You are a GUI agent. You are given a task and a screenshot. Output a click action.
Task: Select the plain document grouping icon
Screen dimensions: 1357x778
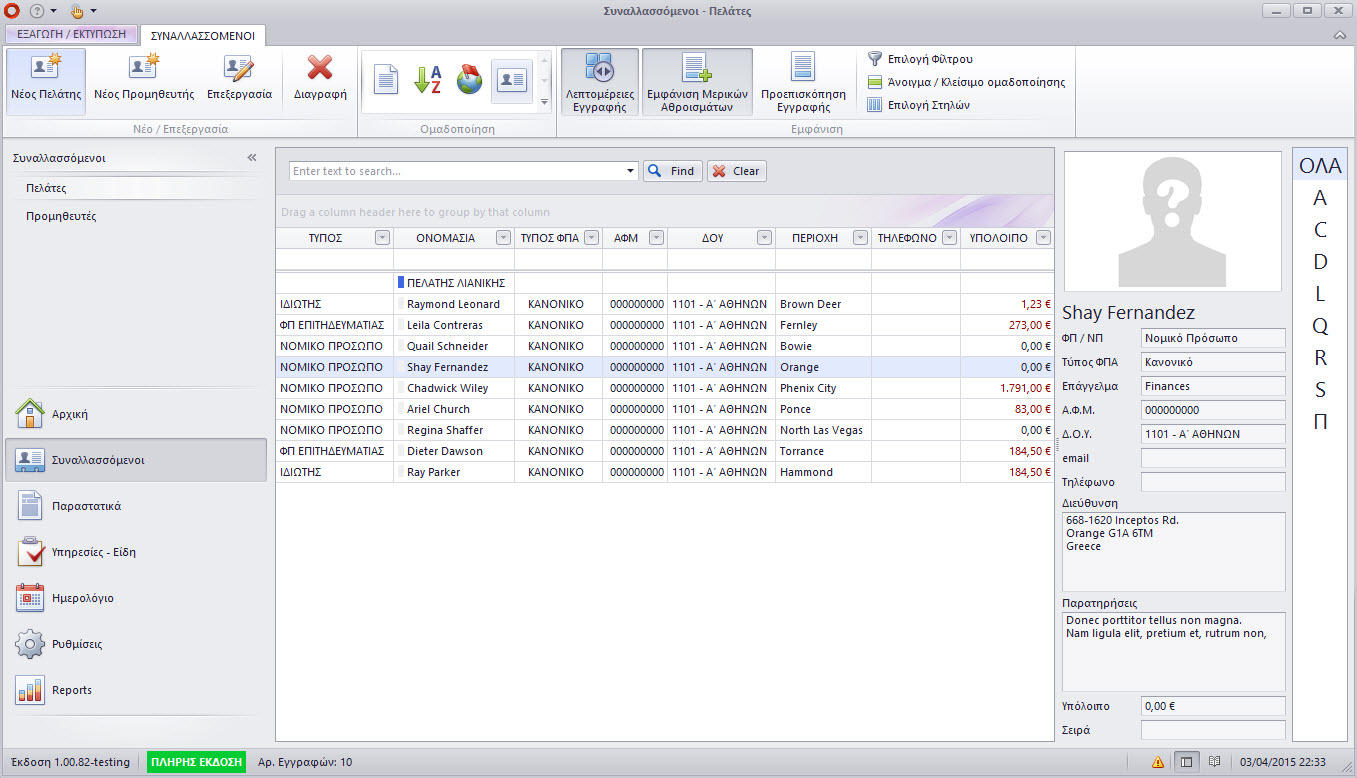click(386, 80)
